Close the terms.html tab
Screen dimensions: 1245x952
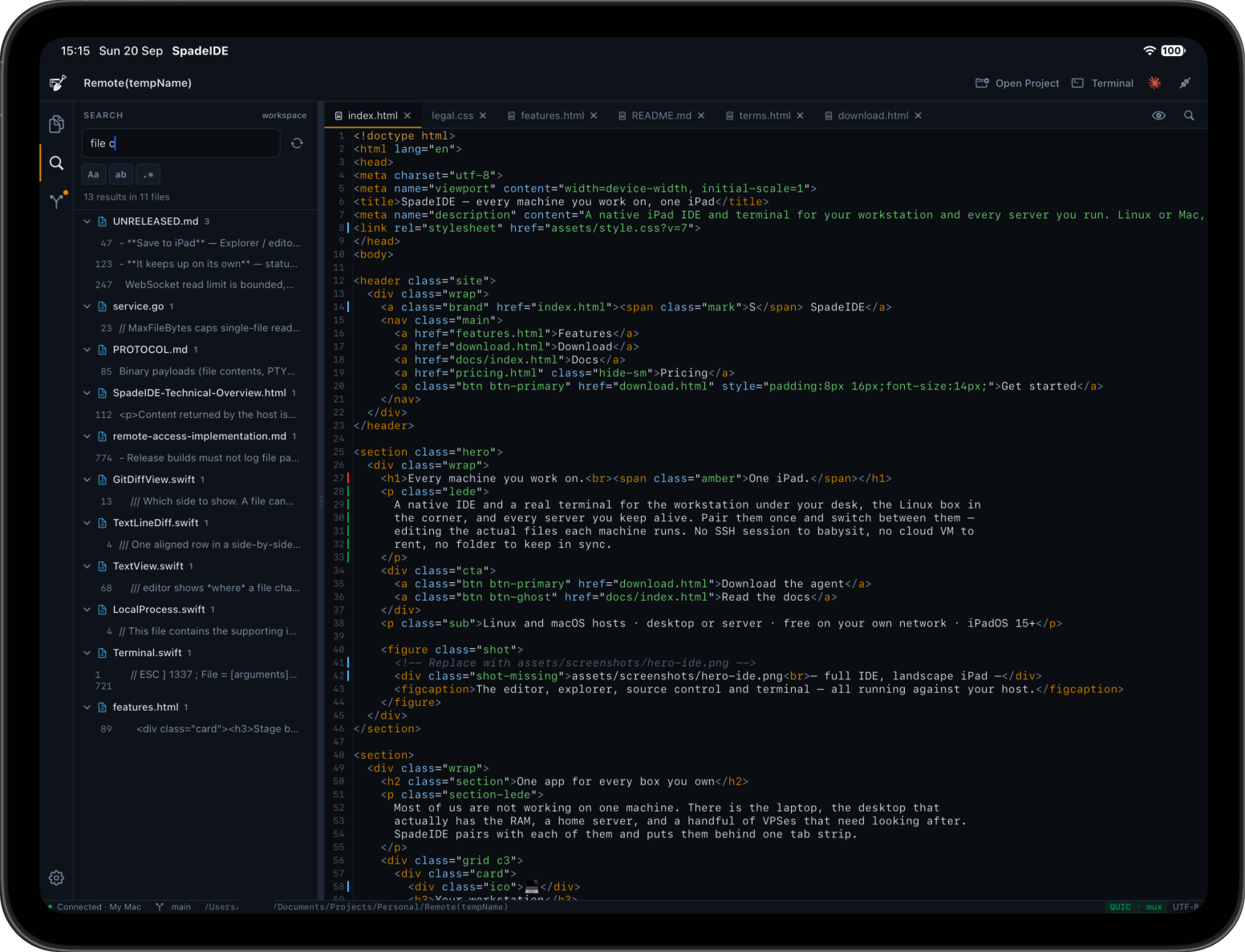(800, 115)
